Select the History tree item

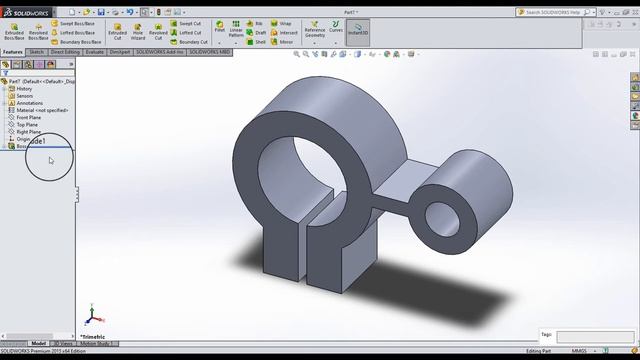[20, 89]
